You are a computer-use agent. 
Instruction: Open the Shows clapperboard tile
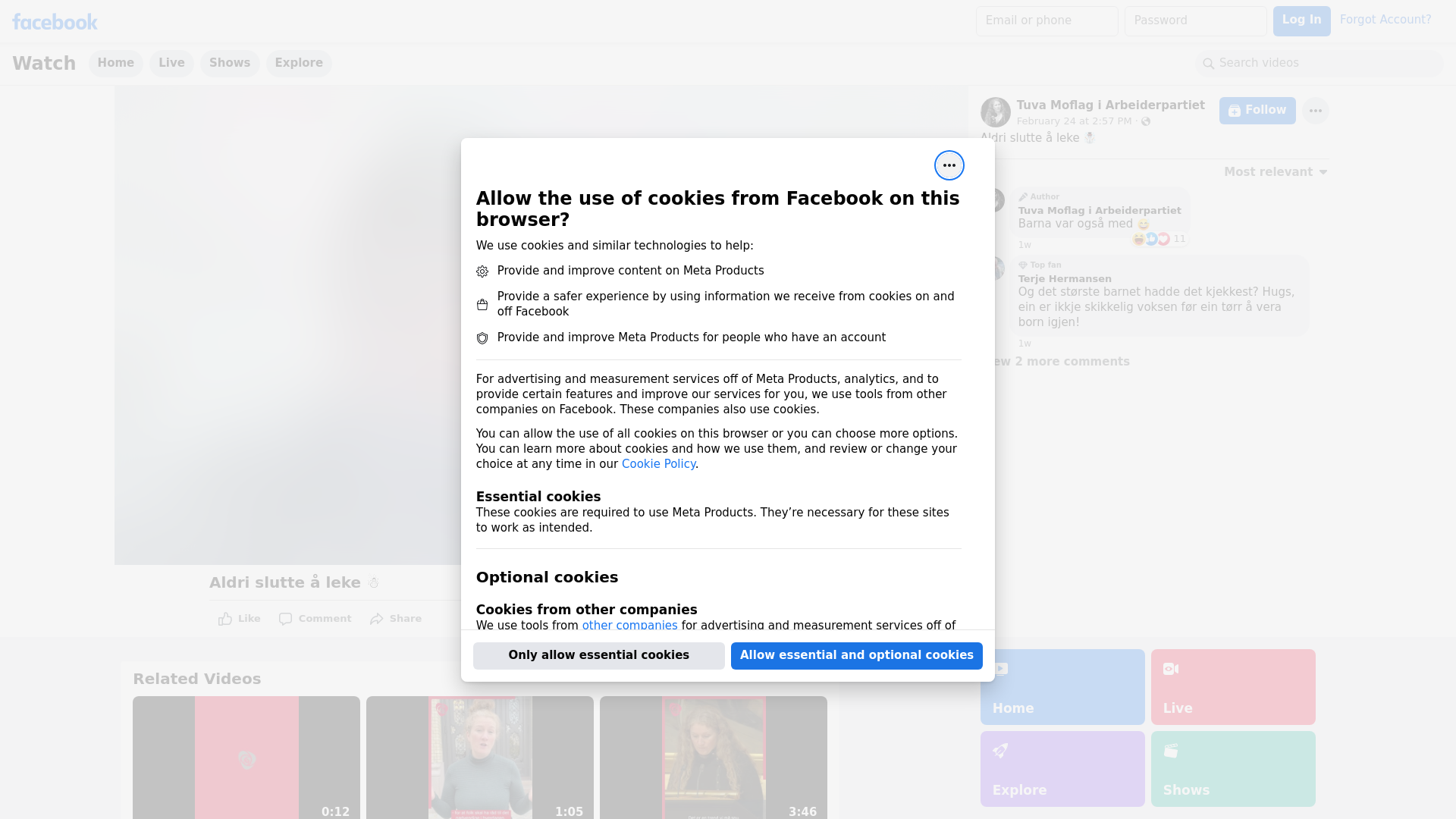(1233, 769)
